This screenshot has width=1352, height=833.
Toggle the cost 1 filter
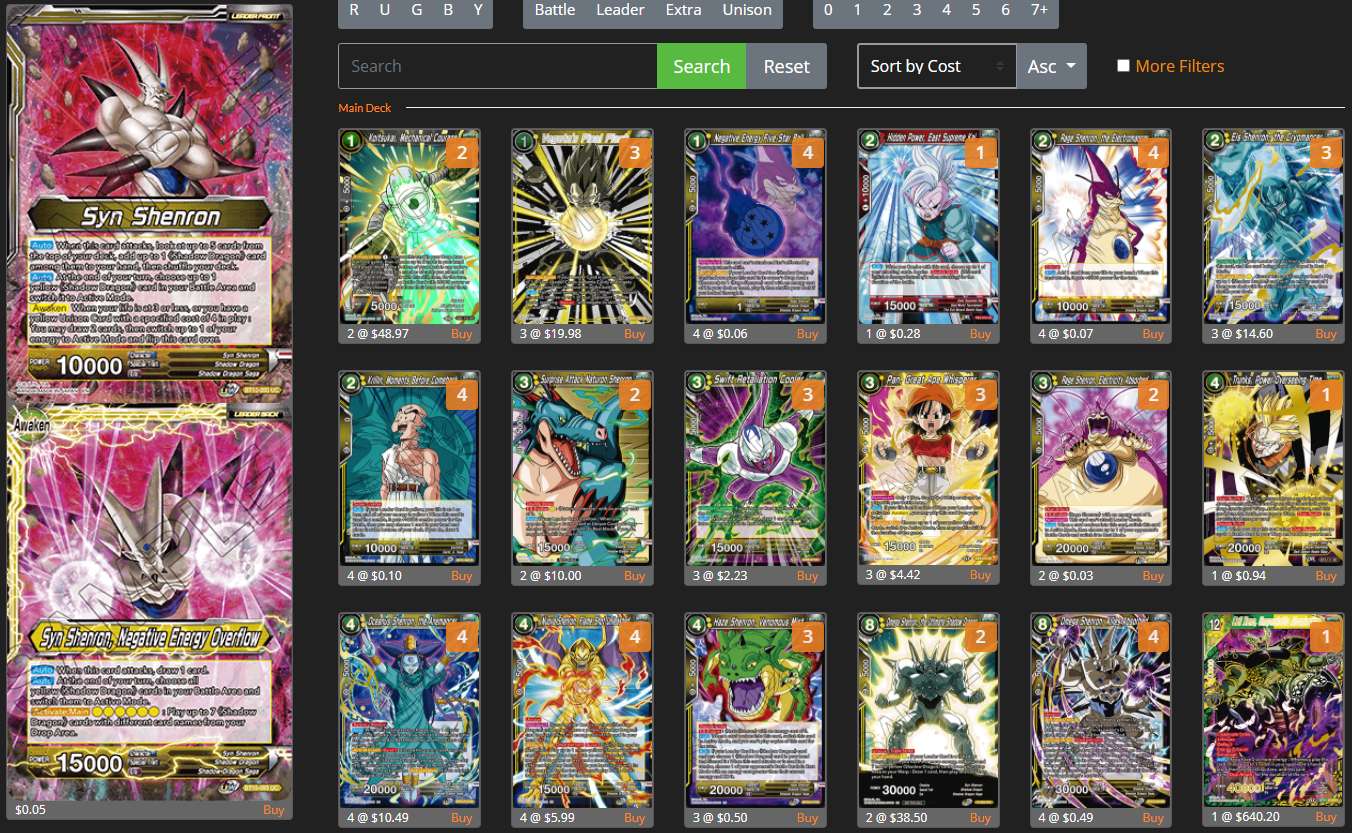[857, 9]
